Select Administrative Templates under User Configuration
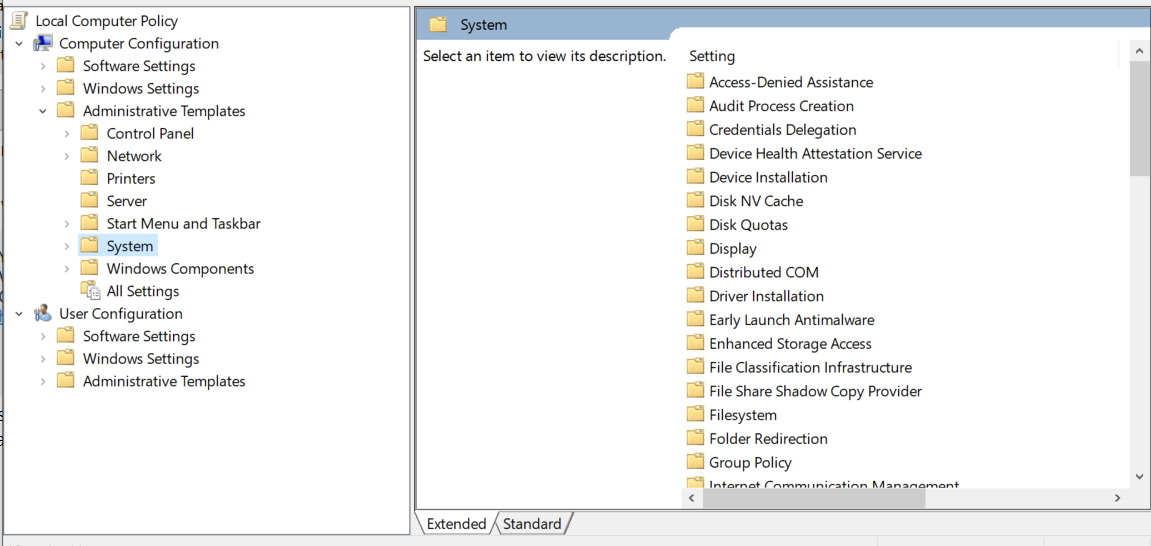Image resolution: width=1151 pixels, height=546 pixels. [x=164, y=381]
